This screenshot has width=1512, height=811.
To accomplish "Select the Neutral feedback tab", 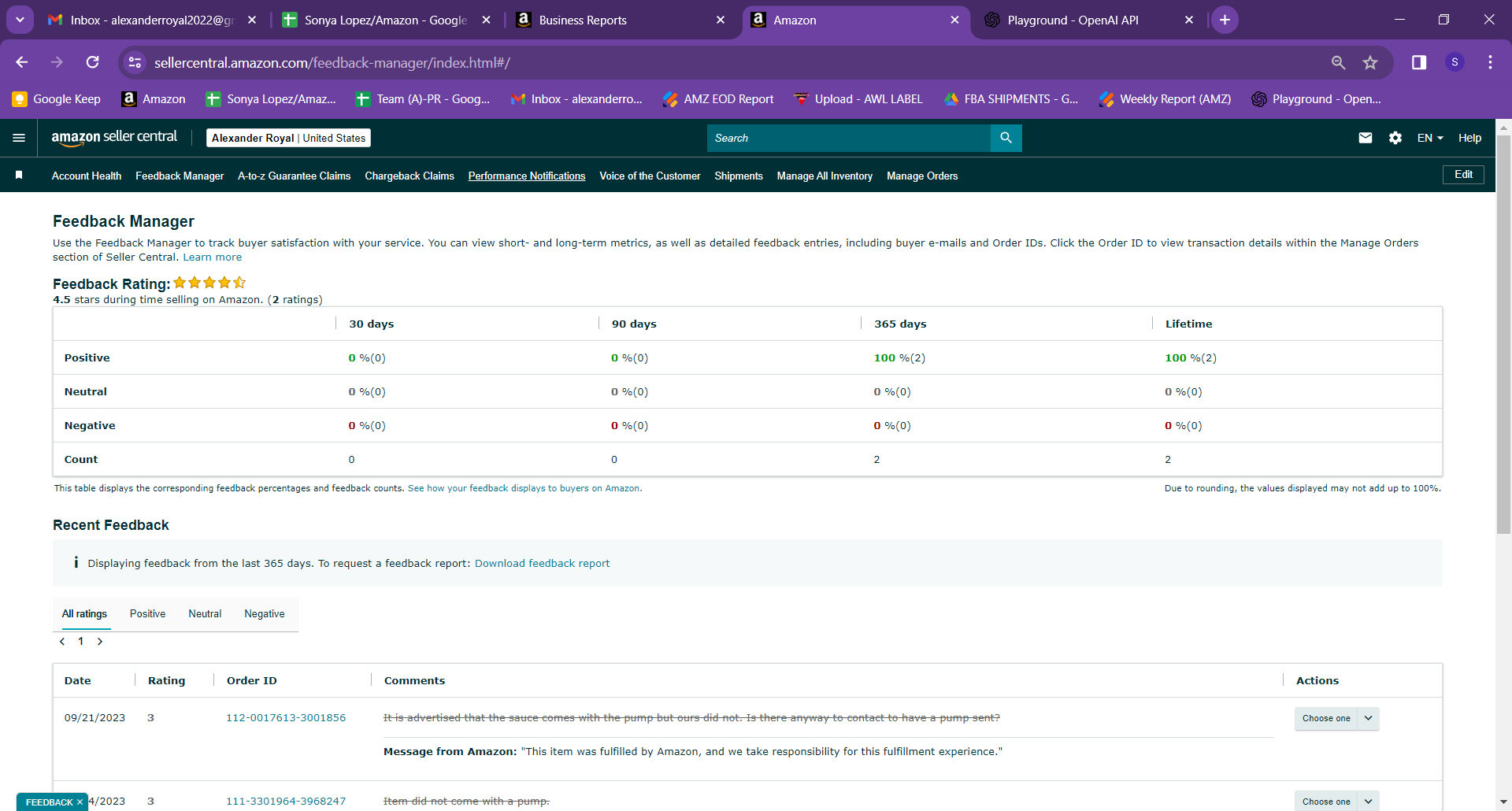I will 205,614.
